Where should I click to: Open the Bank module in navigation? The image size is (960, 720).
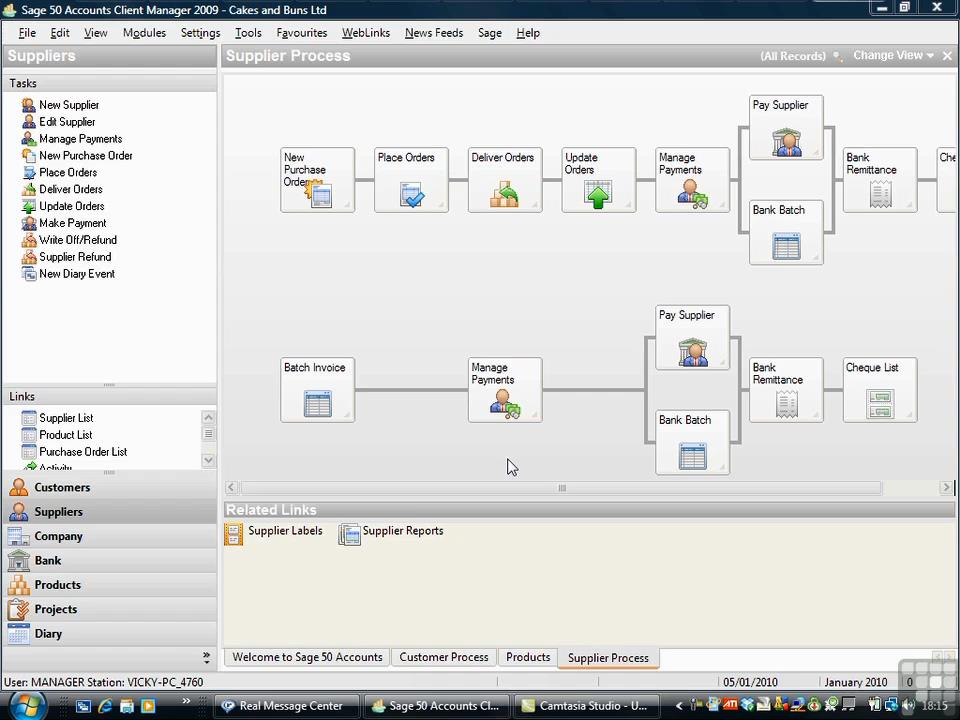tap(48, 561)
